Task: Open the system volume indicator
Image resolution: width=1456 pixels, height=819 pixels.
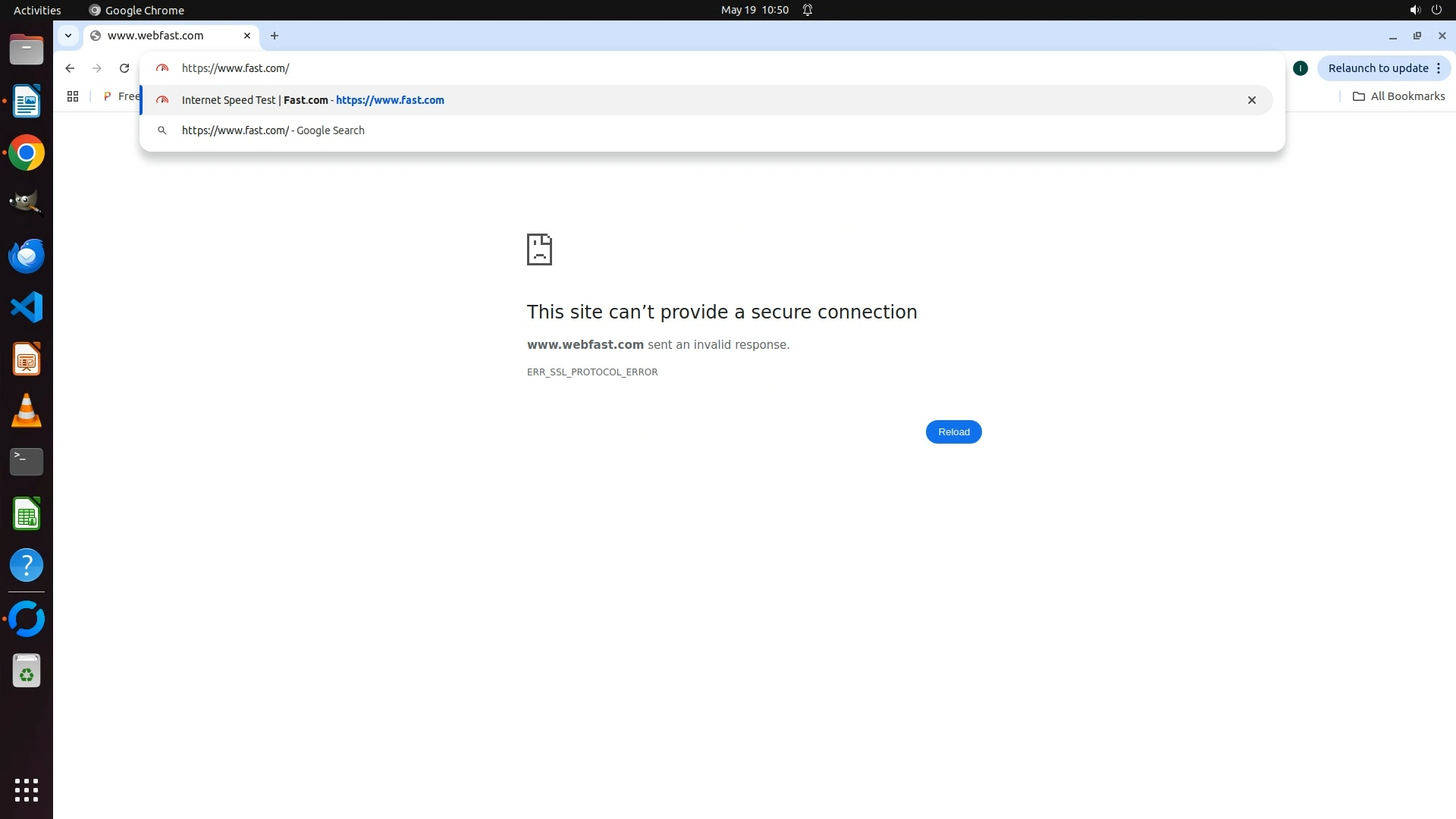Action: click(x=1414, y=10)
